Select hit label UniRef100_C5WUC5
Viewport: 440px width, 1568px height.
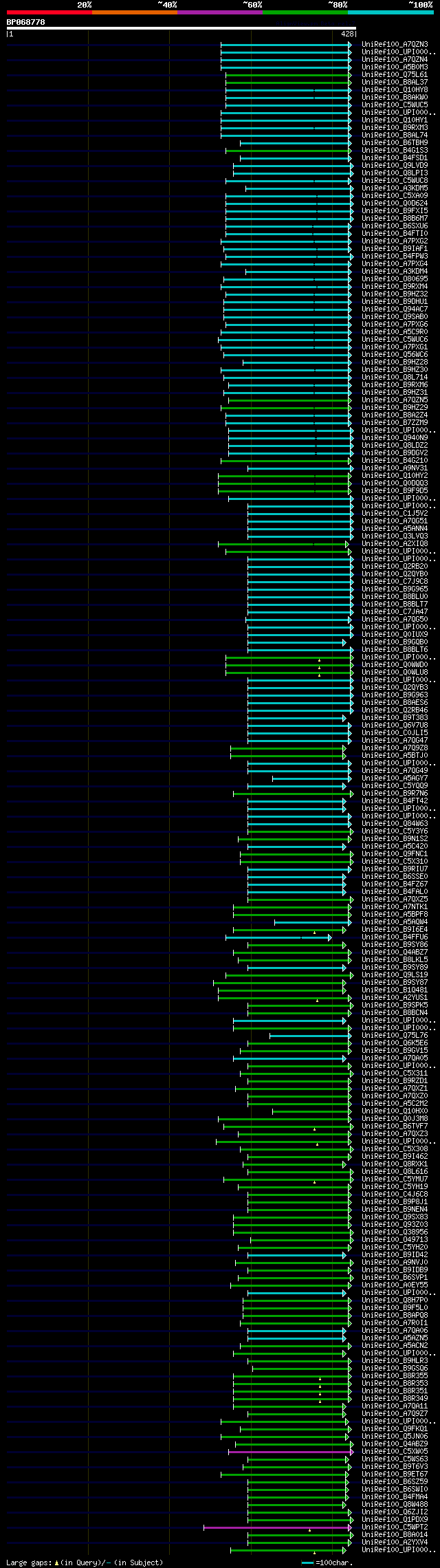point(395,105)
